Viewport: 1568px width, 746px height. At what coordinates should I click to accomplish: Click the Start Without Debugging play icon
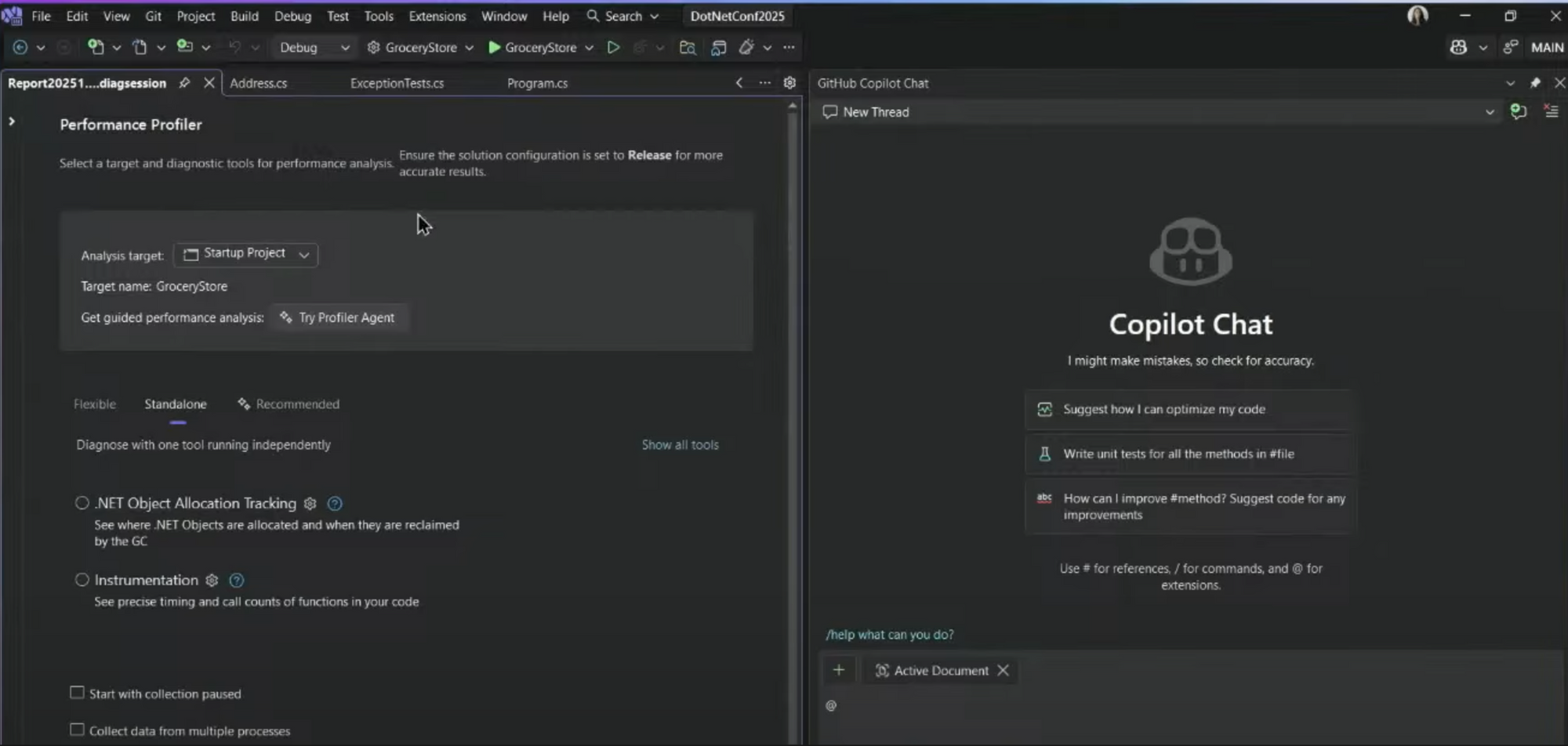pos(613,48)
